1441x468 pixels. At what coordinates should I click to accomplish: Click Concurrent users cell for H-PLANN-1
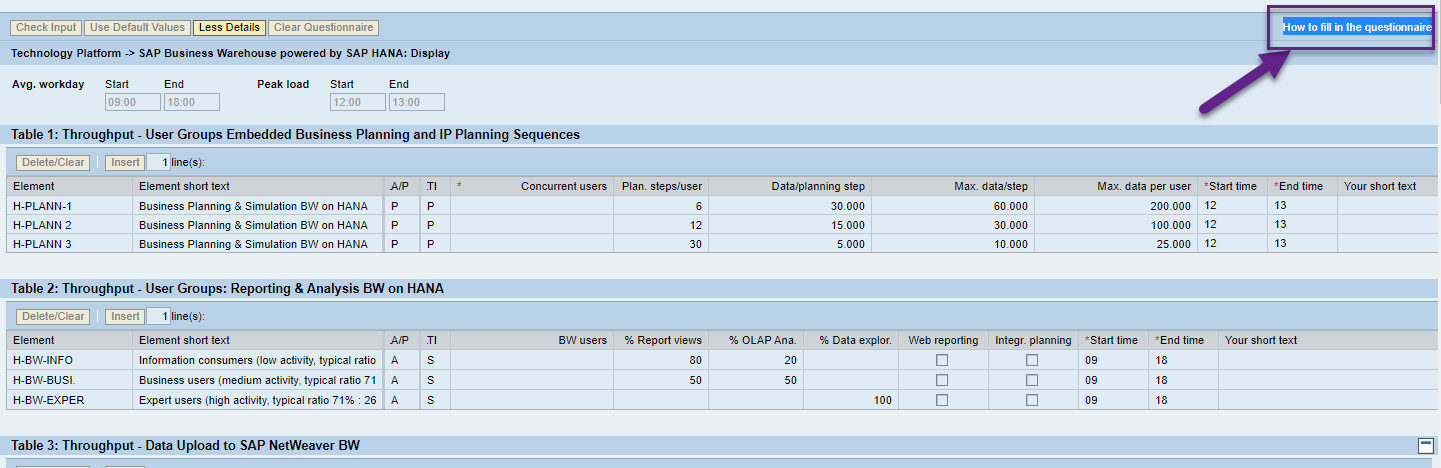point(531,206)
